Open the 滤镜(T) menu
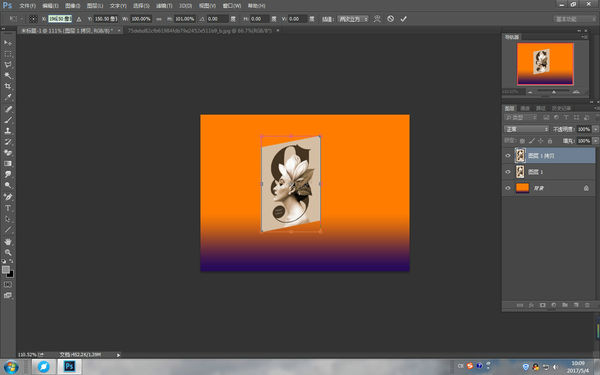The height and width of the screenshot is (375, 600). click(x=164, y=6)
